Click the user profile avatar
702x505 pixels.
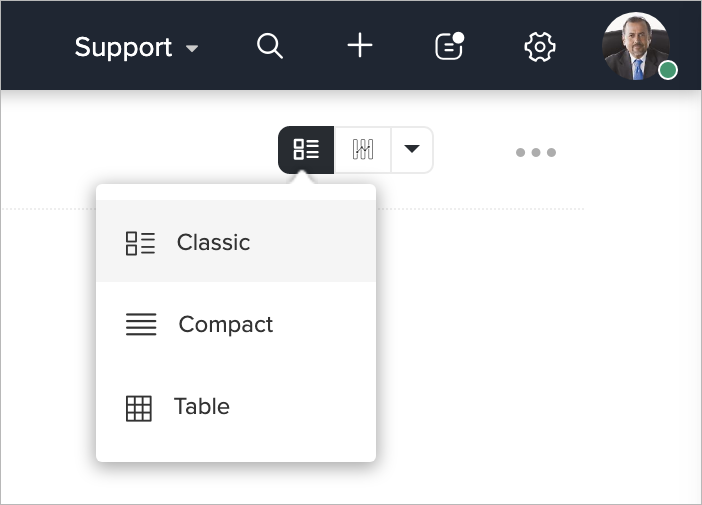[636, 47]
